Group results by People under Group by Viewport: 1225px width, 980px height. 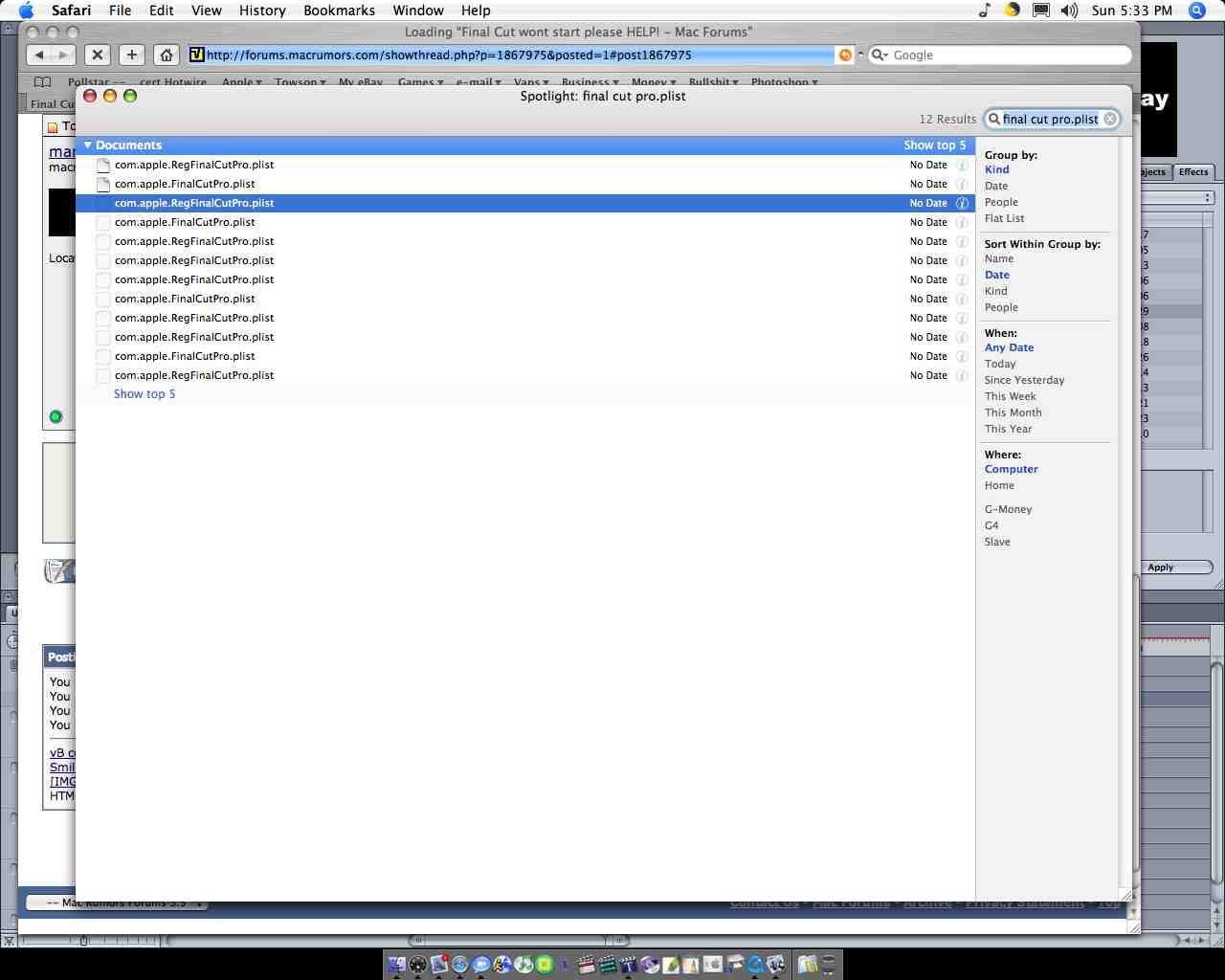click(x=1001, y=202)
